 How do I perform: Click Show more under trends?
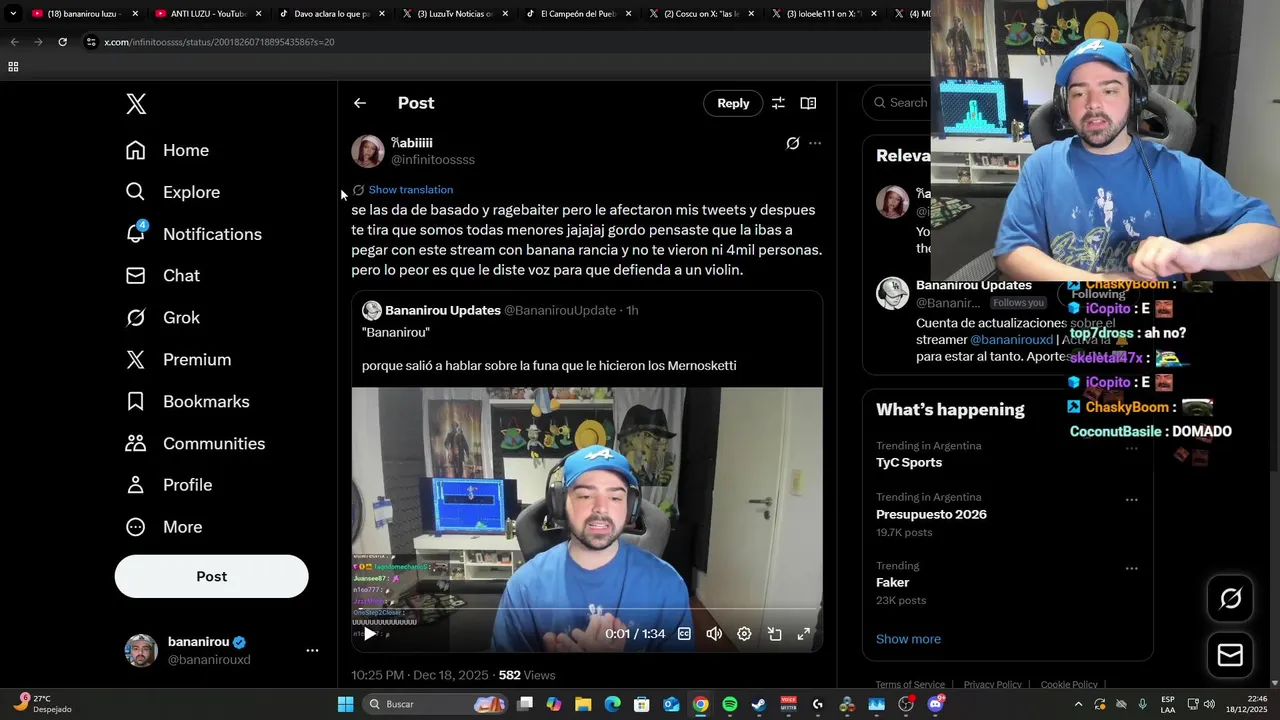[x=908, y=639]
